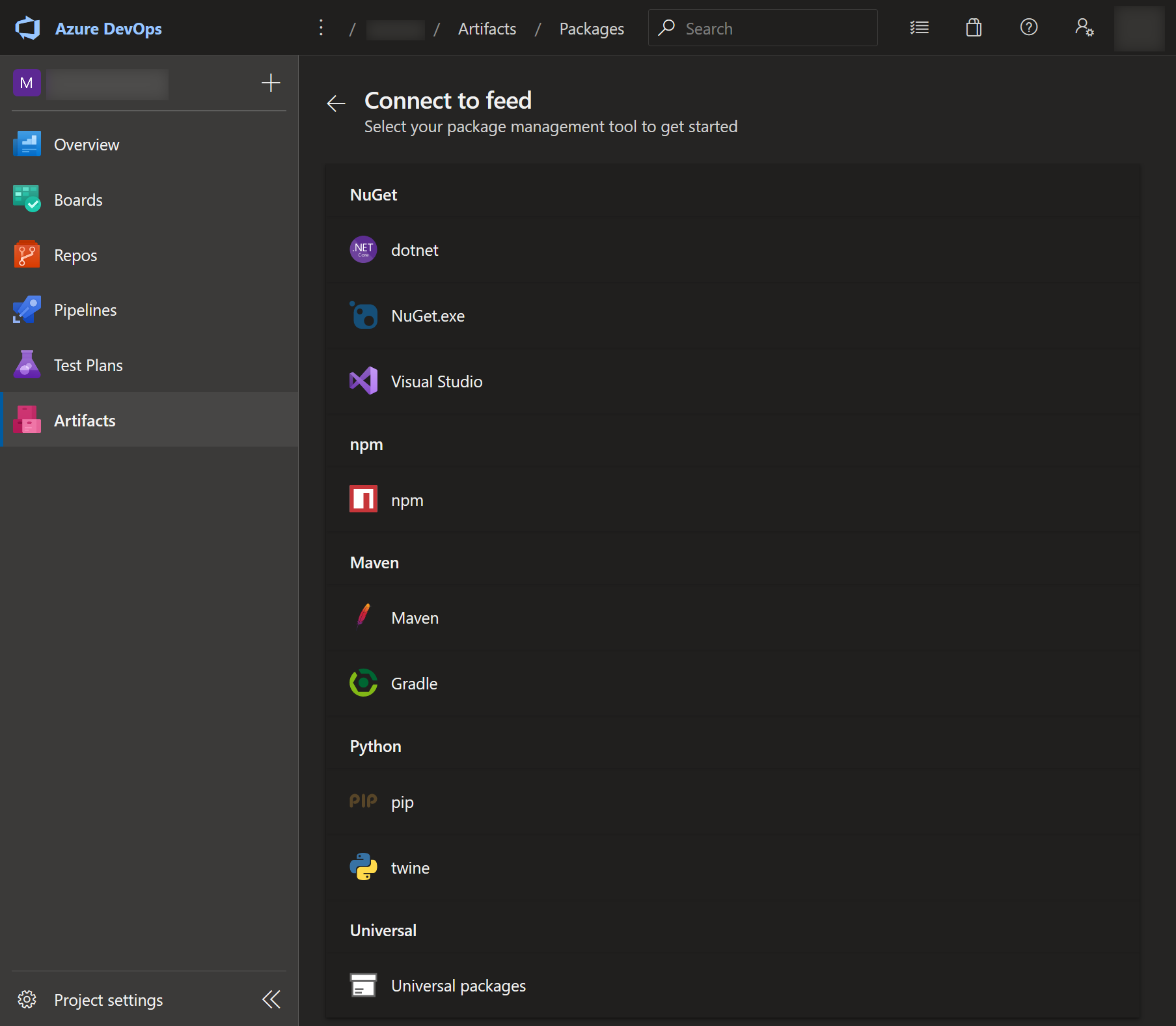This screenshot has width=1176, height=1026.
Task: Click the Gradle logo icon
Action: (x=363, y=683)
